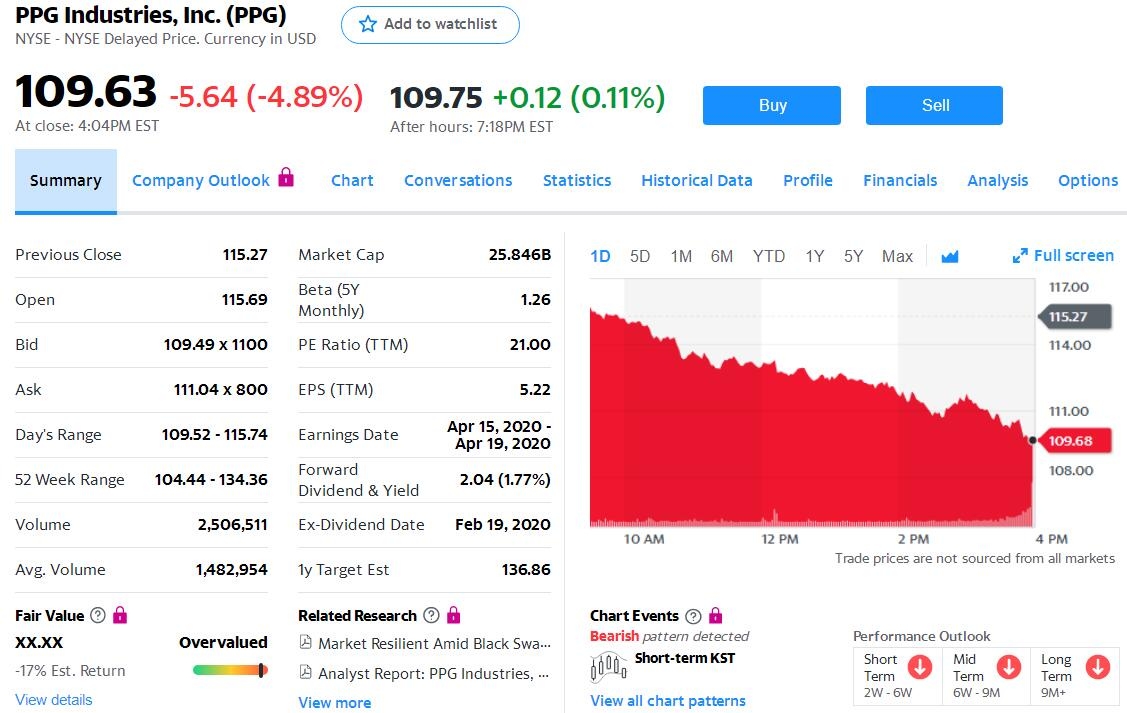
Task: Click the Short Term down-arrow outlook icon
Action: [919, 666]
